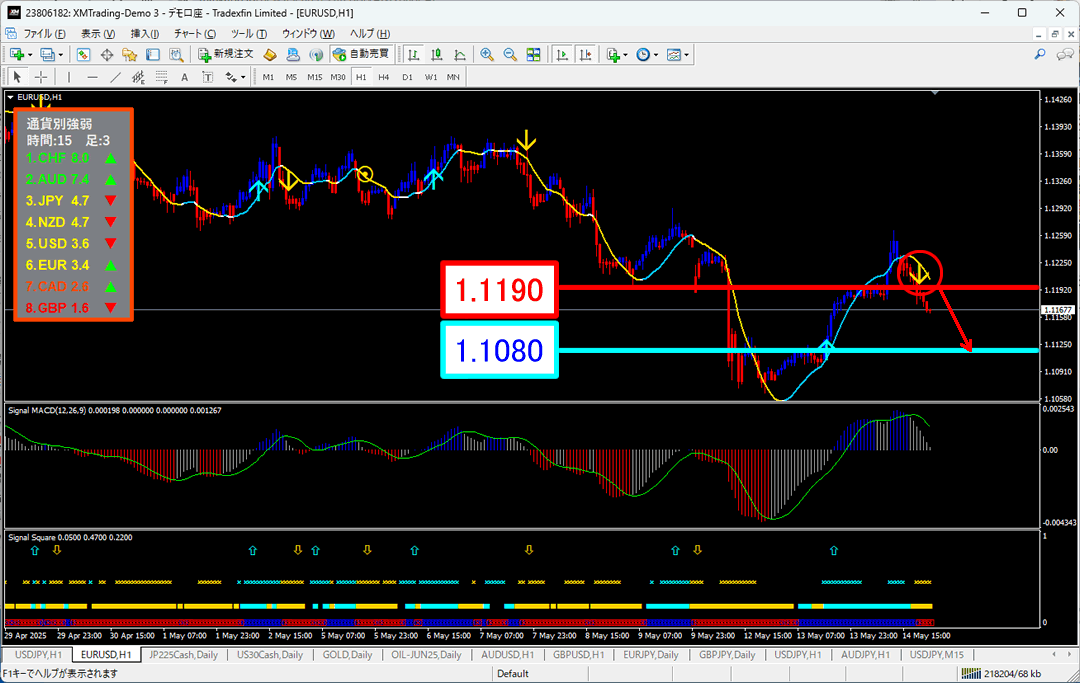This screenshot has height=685, width=1080.
Task: Select the trendline drawing tool
Action: coord(117,77)
